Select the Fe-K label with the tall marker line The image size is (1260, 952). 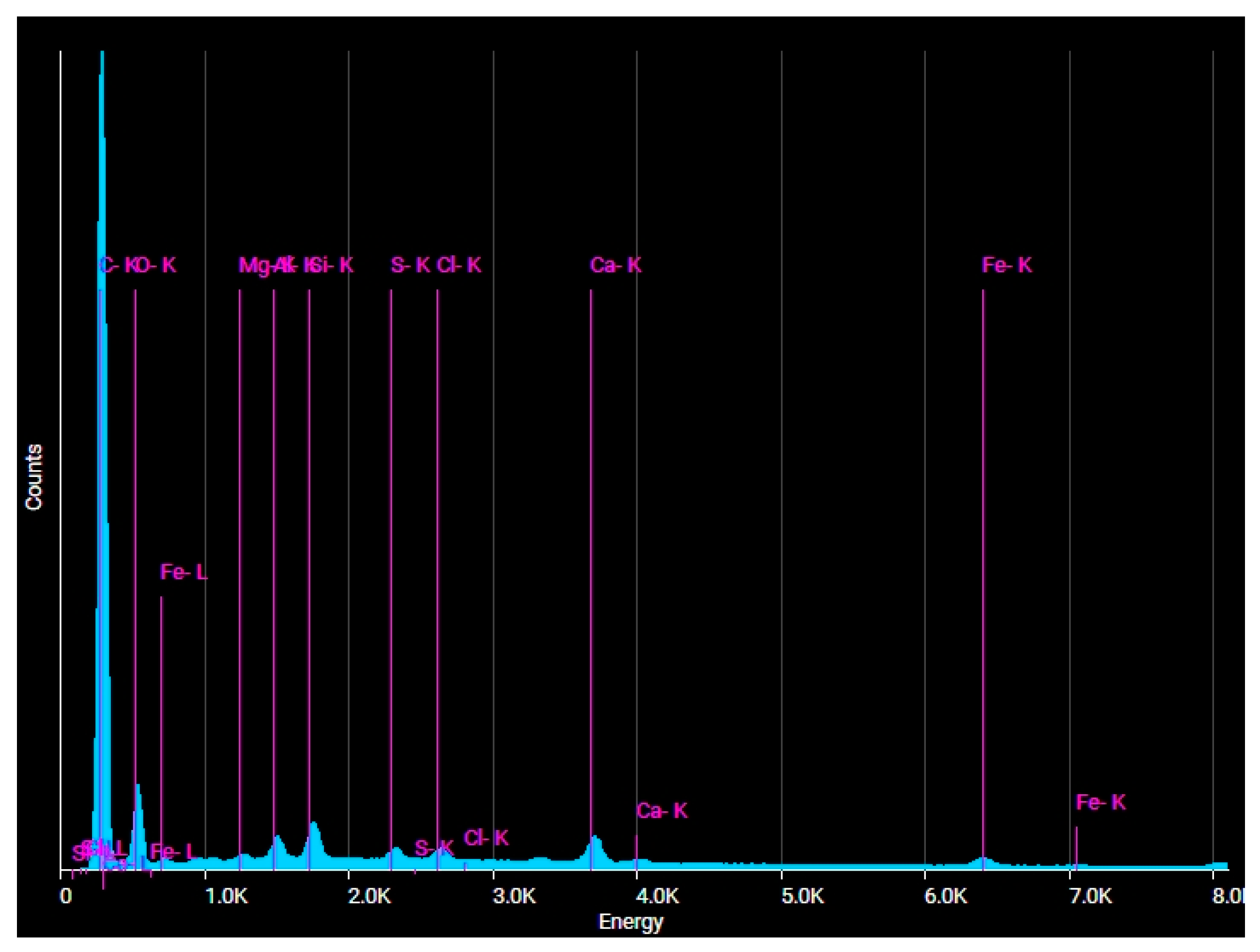[1007, 265]
